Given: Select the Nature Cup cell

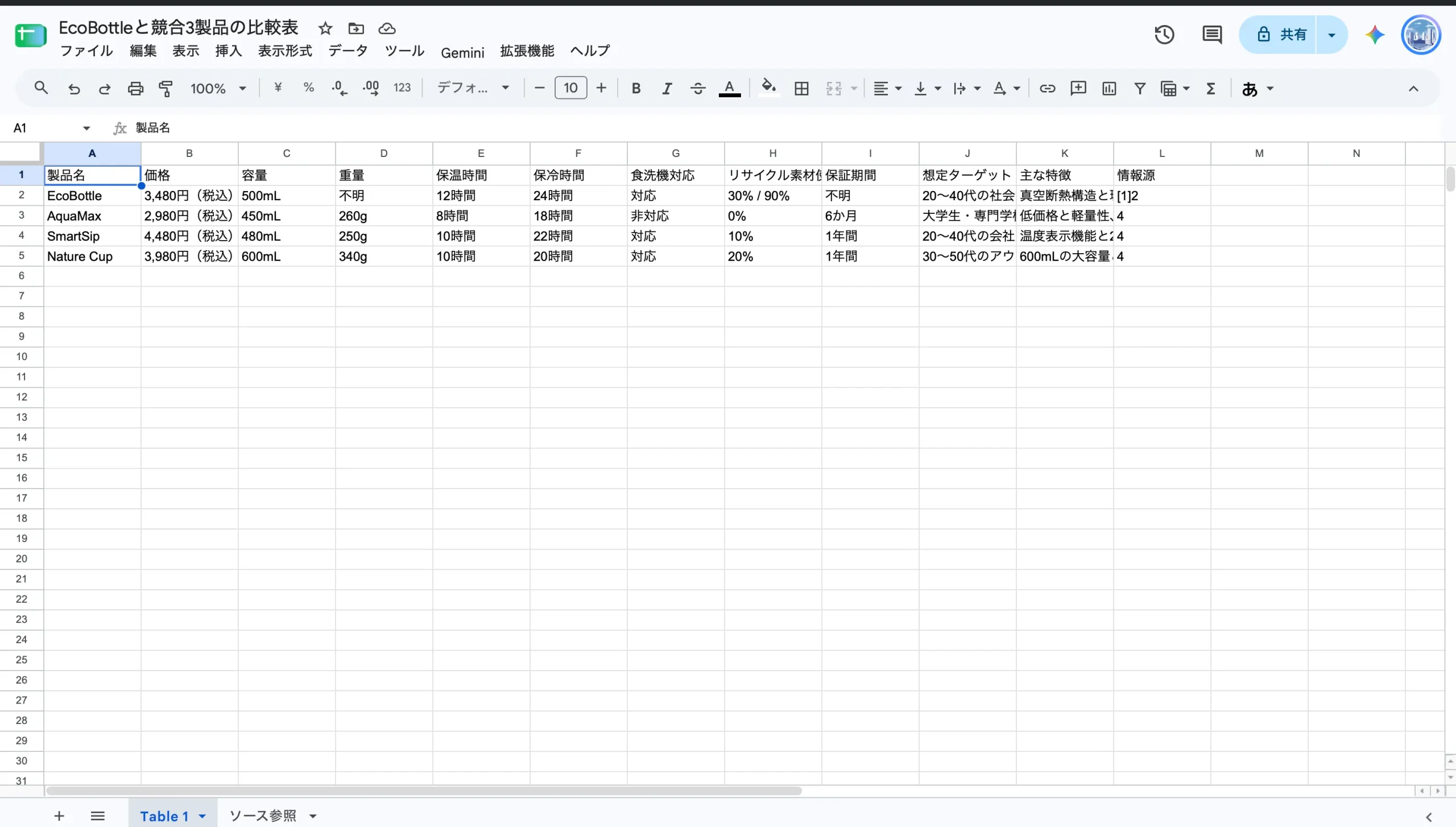Looking at the screenshot, I should 93,257.
